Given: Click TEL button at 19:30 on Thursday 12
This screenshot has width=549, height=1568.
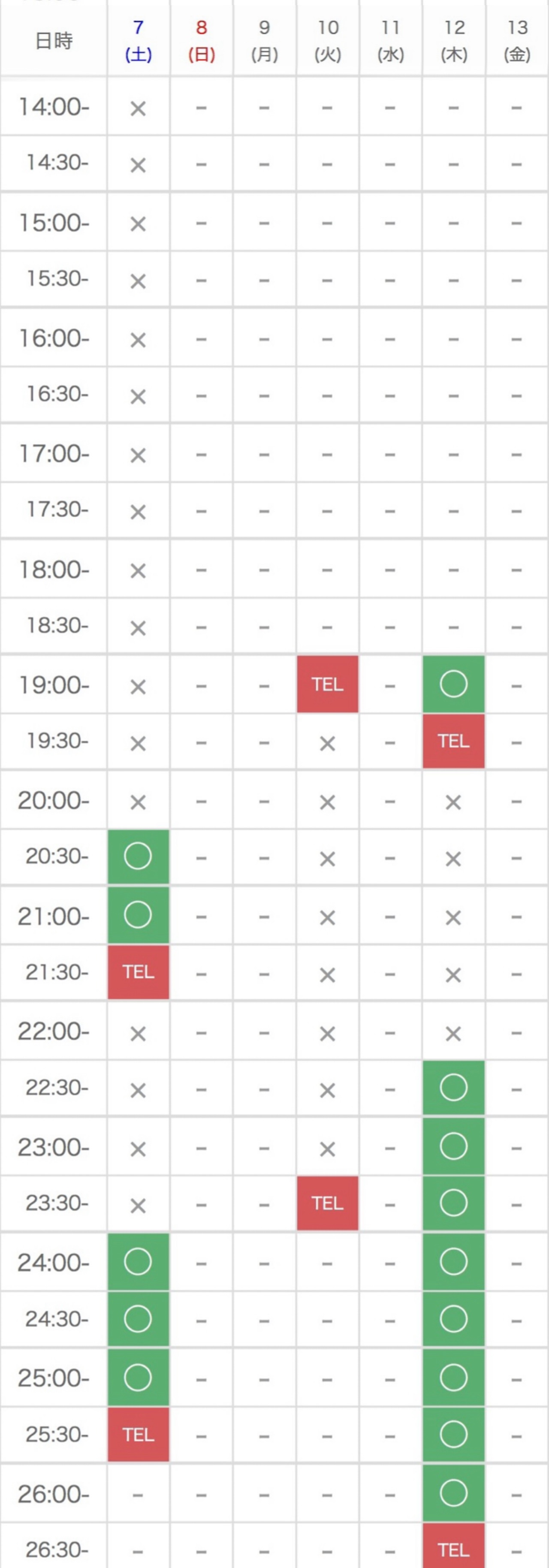Looking at the screenshot, I should (453, 742).
